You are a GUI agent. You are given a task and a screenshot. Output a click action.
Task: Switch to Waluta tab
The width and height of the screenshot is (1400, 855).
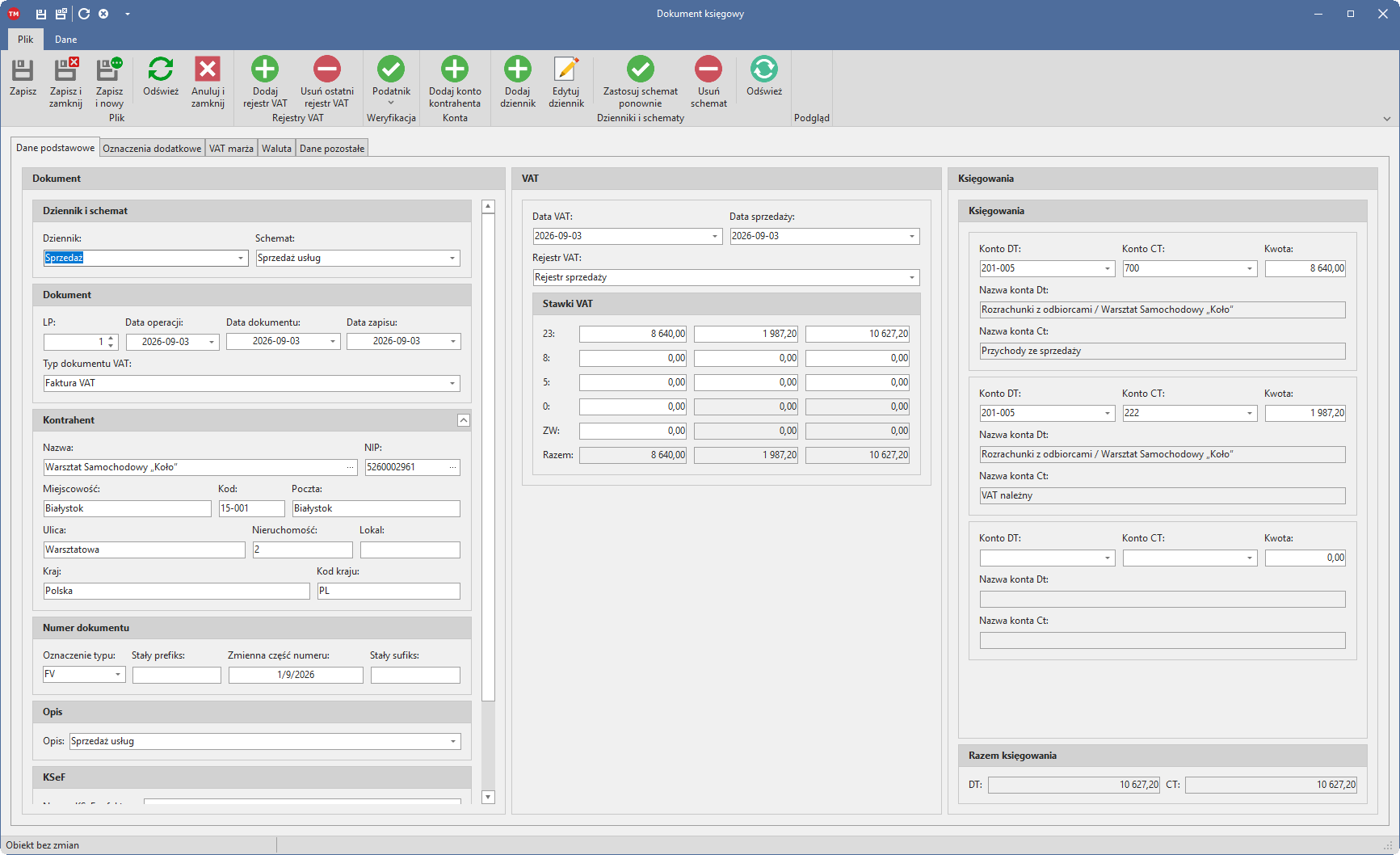point(276,148)
